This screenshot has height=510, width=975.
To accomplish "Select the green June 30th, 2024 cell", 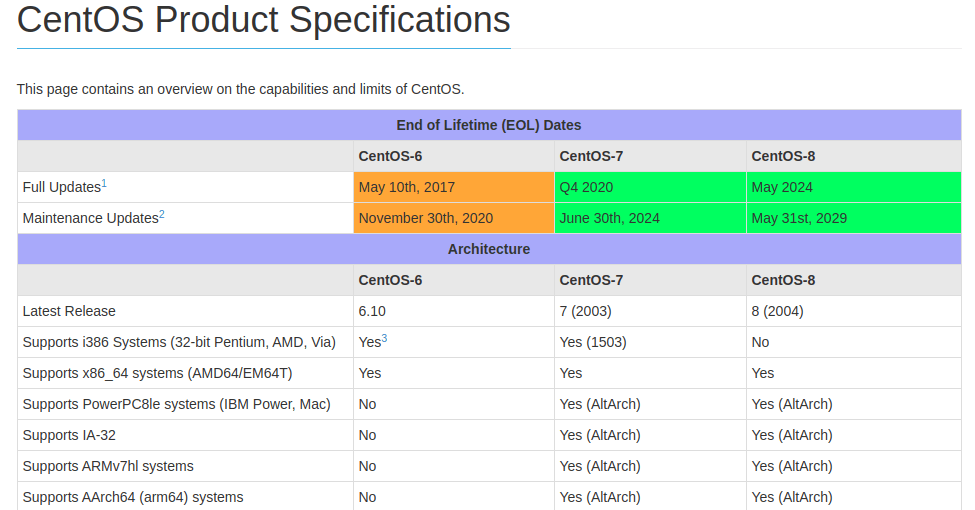I will (650, 218).
